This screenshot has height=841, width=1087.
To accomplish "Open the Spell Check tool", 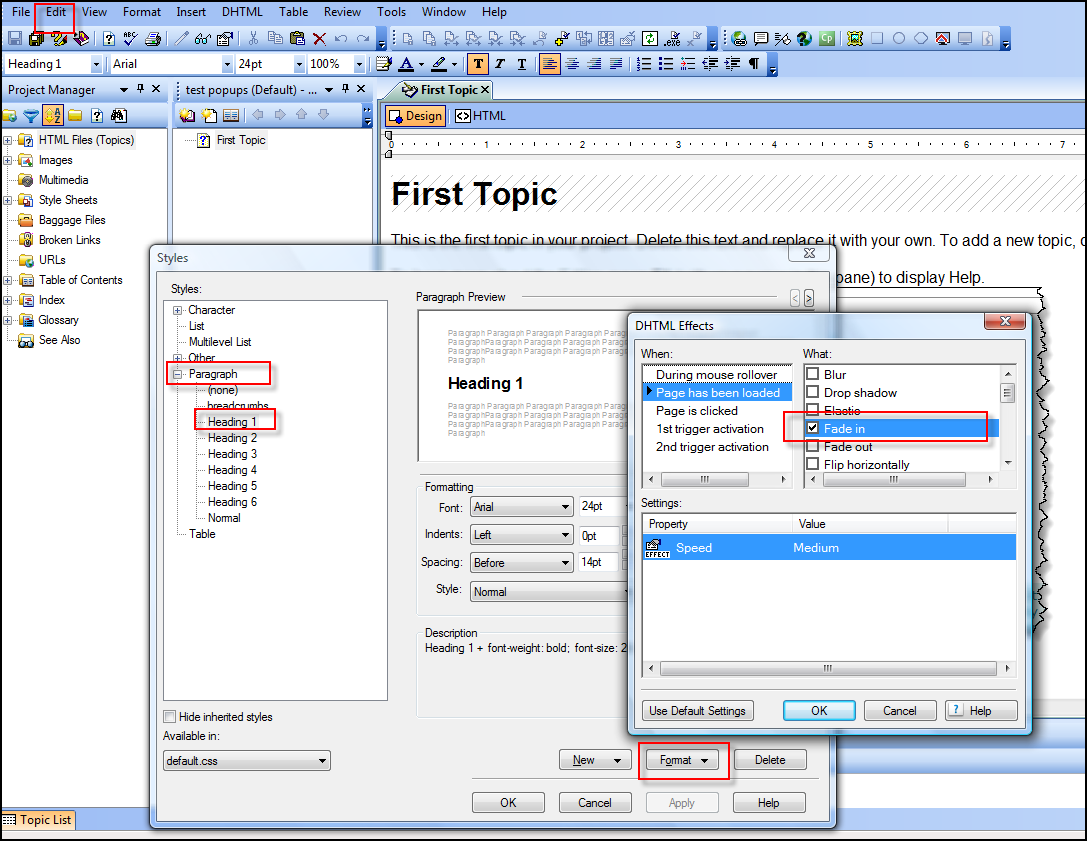I will 129,38.
